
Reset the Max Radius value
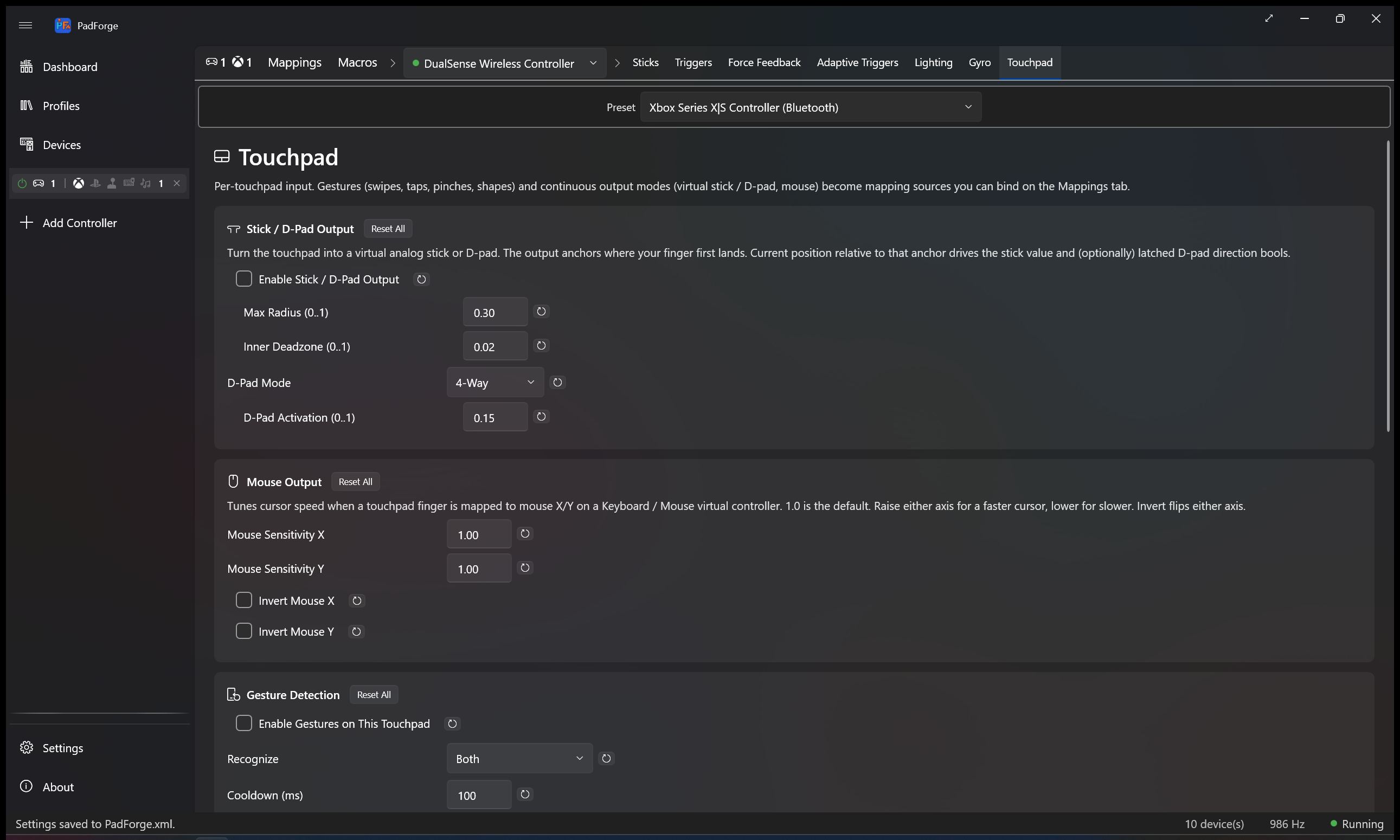point(542,311)
